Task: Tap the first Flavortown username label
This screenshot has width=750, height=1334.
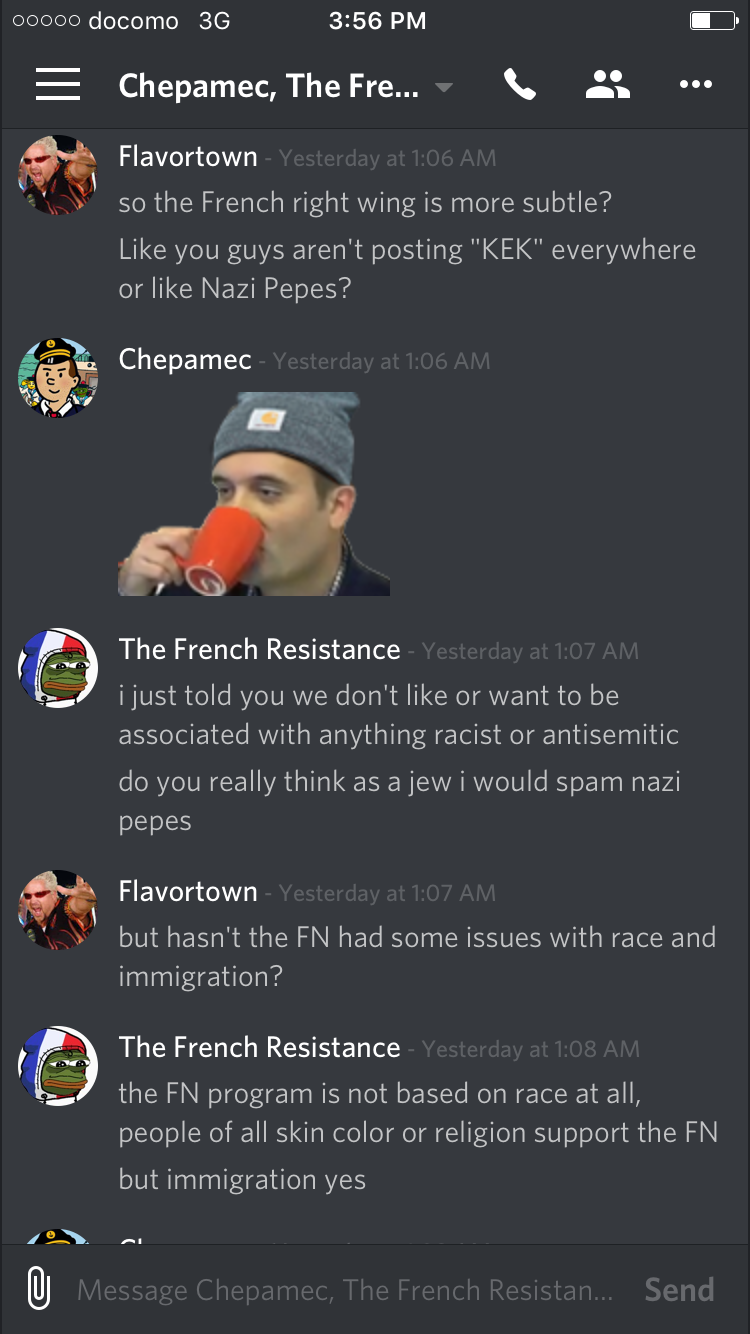Action: coord(188,157)
